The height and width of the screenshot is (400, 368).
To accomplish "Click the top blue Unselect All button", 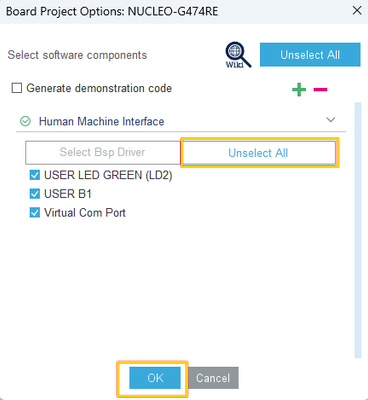I will click(x=310, y=55).
